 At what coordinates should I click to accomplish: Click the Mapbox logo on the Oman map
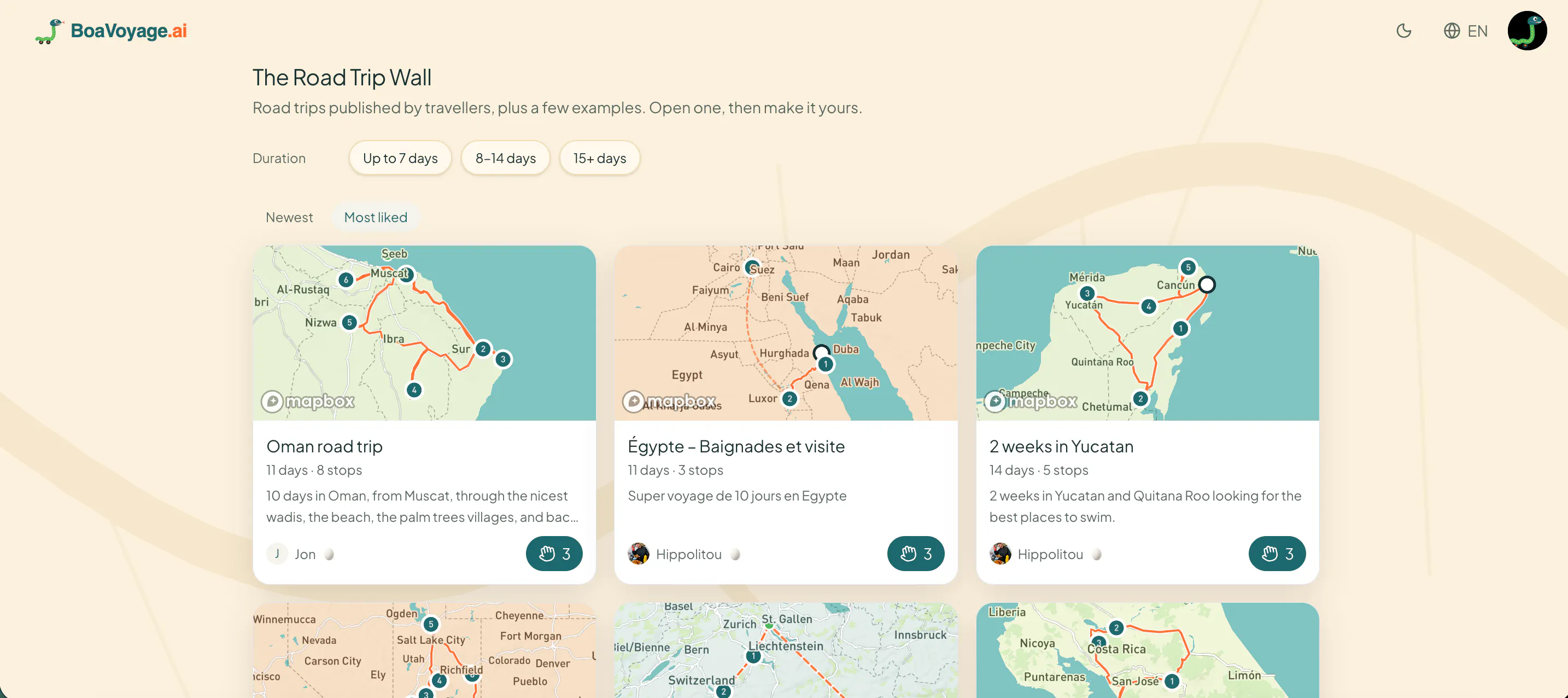(x=308, y=402)
